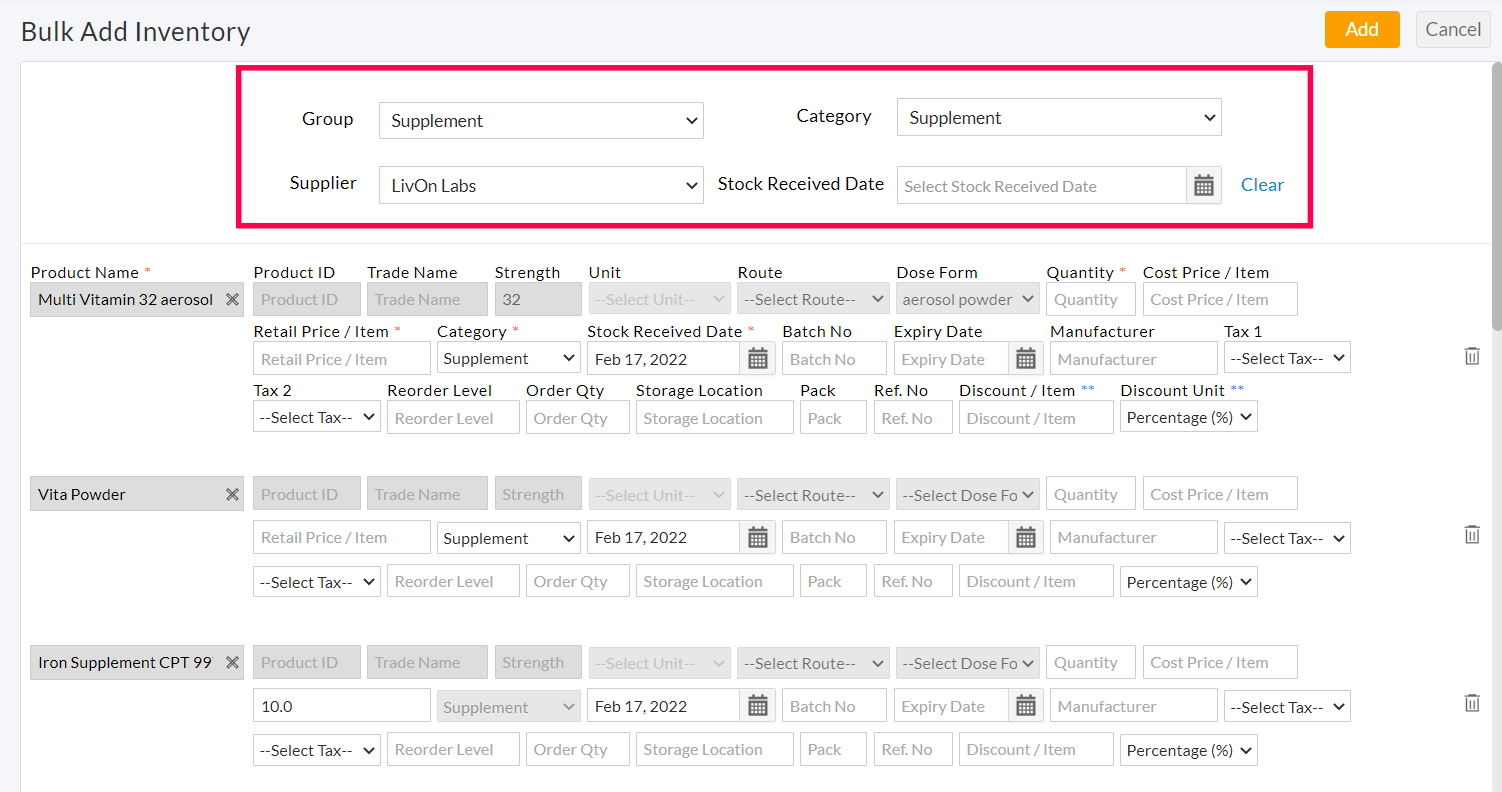Delete the Vita Powder row via trash icon
The image size is (1502, 792).
[1472, 534]
